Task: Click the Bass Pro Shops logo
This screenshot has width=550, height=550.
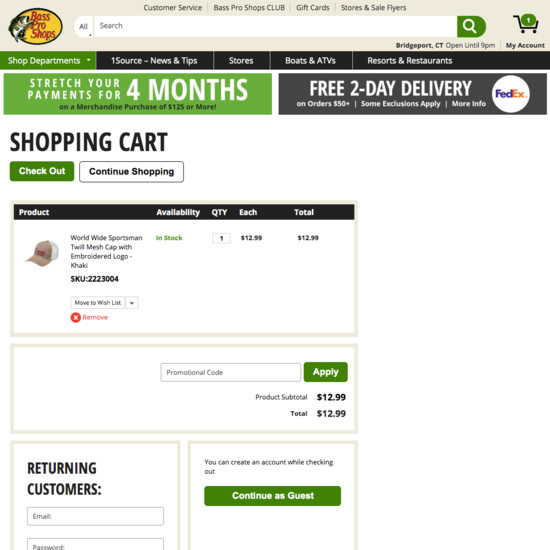Action: (35, 26)
